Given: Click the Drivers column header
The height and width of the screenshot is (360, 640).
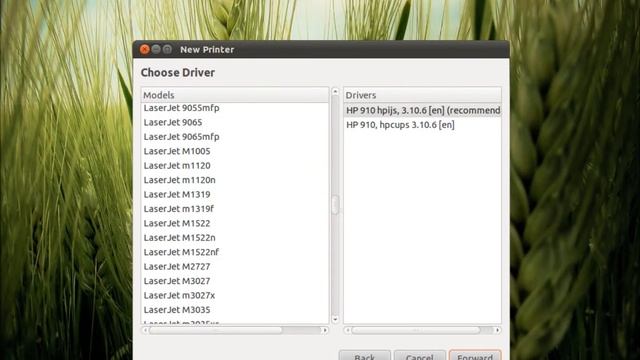Looking at the screenshot, I should coord(422,95).
